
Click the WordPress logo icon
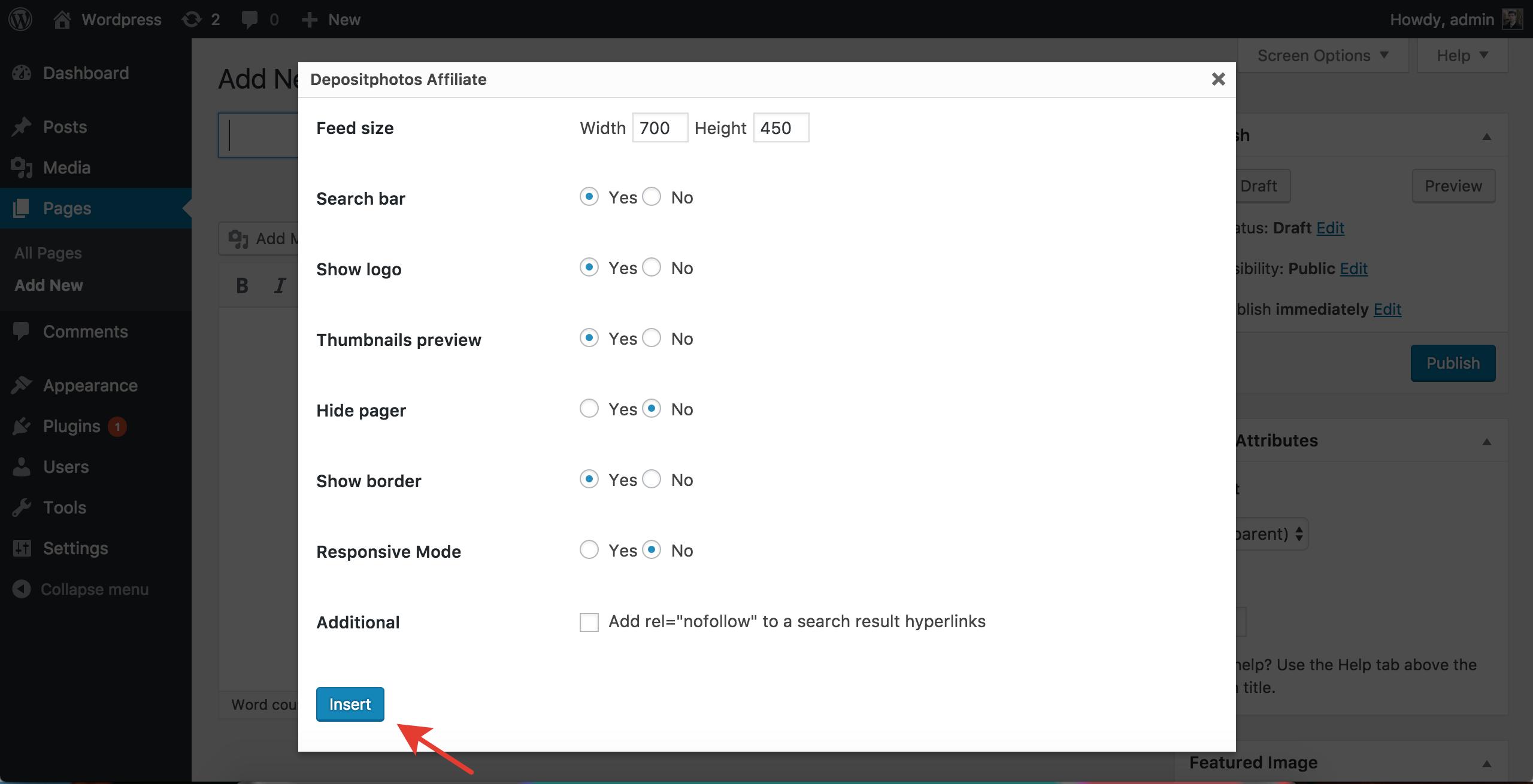click(20, 19)
